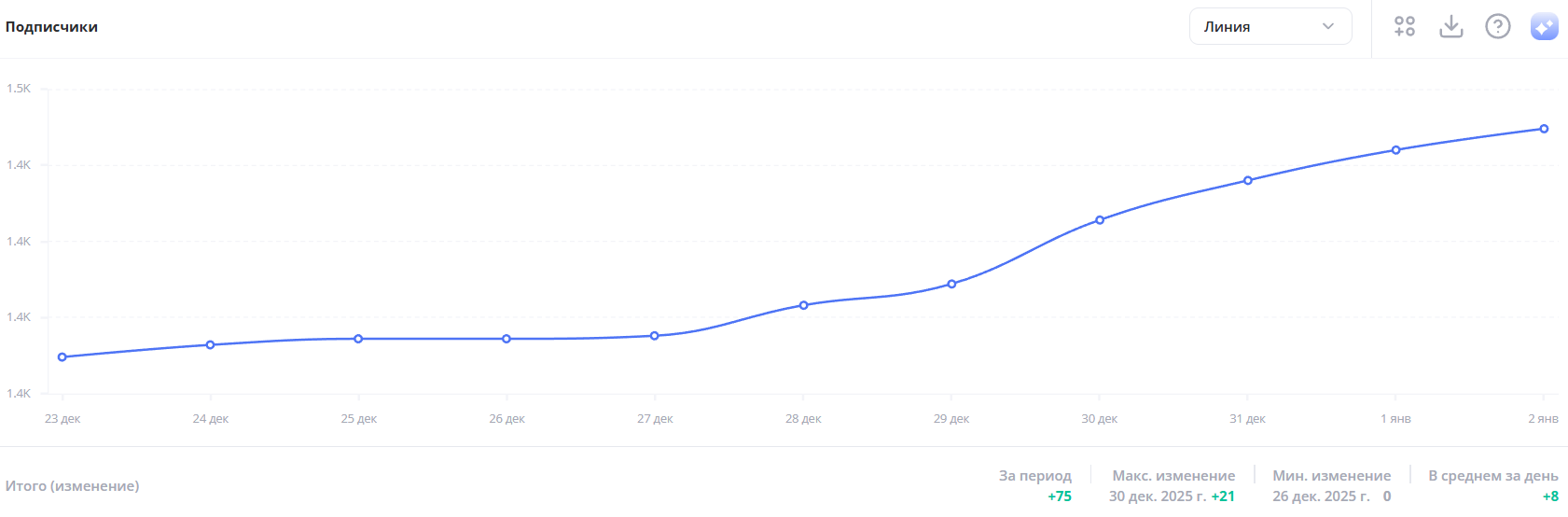Click the В среднем за день value
1568x517 pixels.
(1550, 496)
